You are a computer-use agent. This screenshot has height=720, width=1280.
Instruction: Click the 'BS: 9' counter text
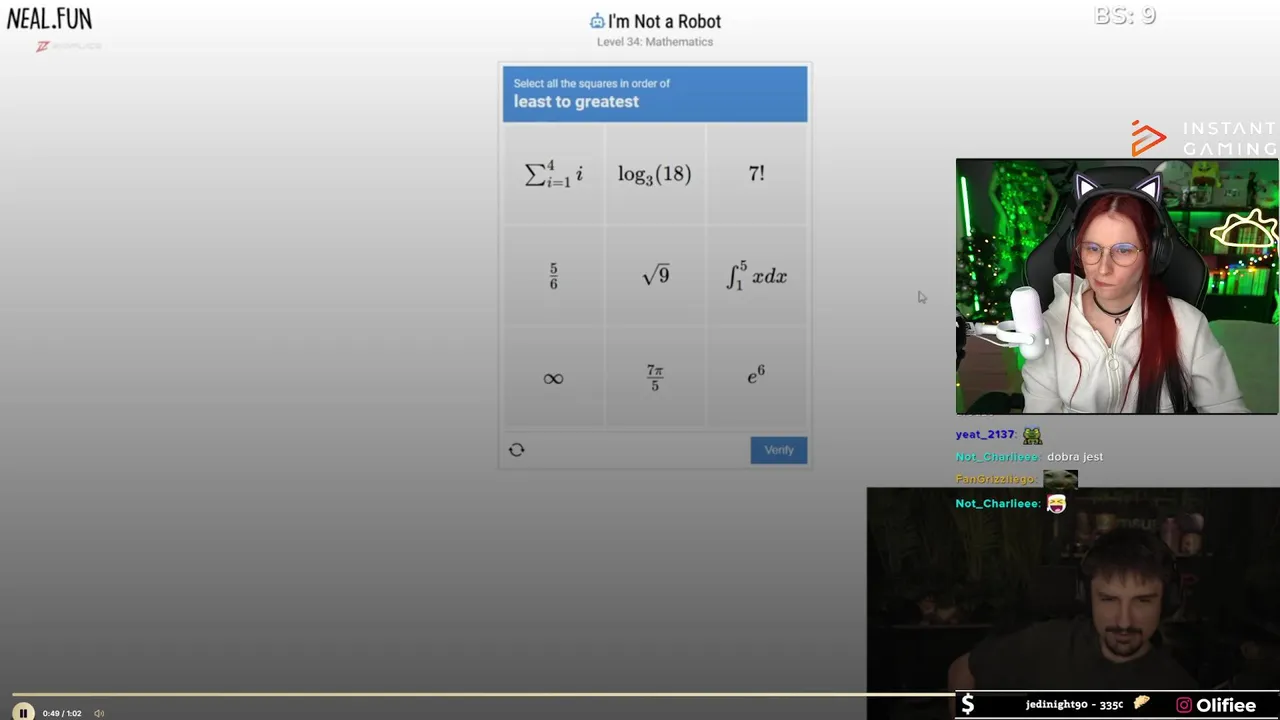click(1125, 15)
